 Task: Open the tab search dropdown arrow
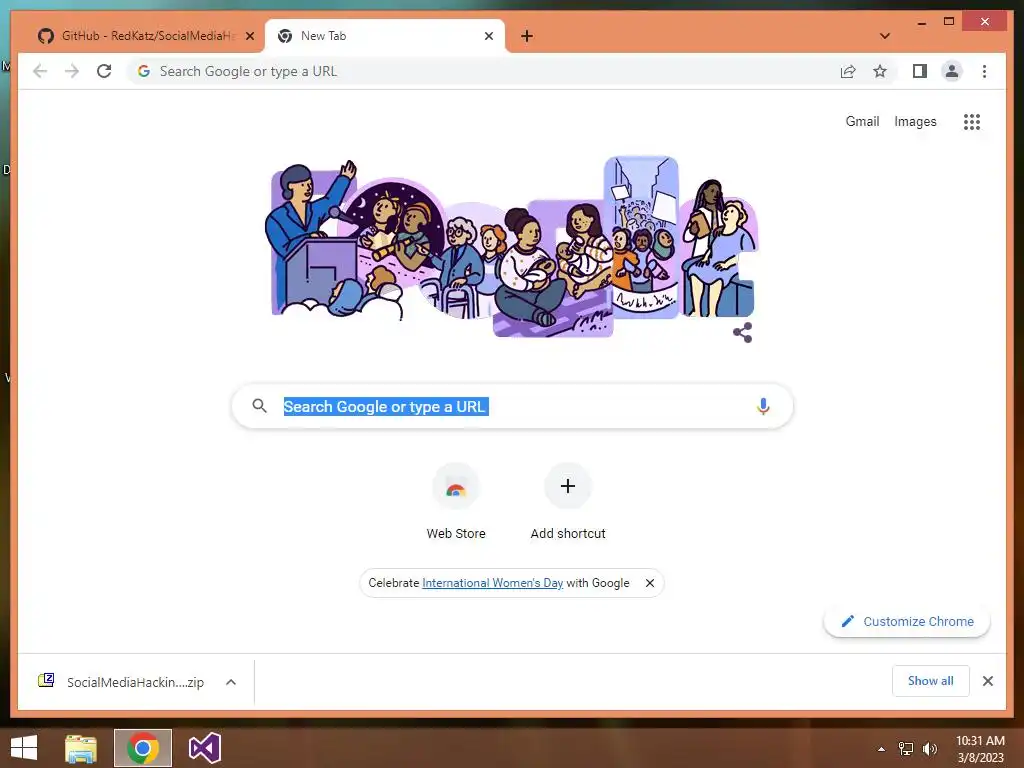point(885,36)
